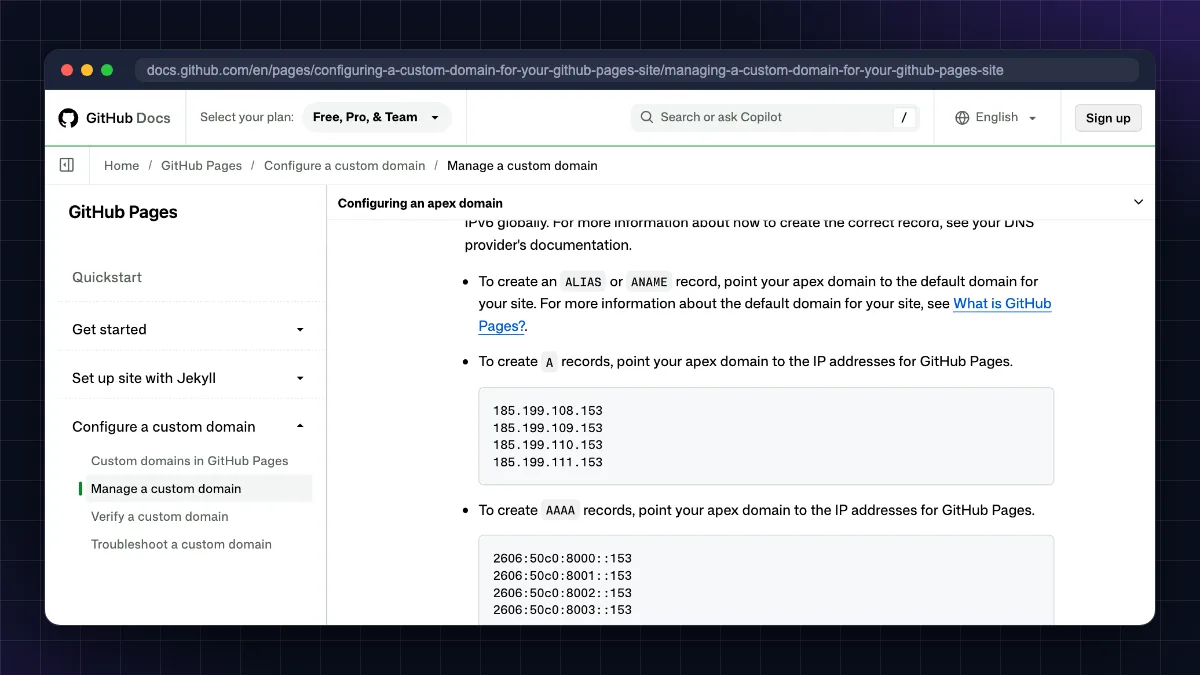Image resolution: width=1200 pixels, height=675 pixels.
Task: Click IP address 185.199.109.153
Action: [x=548, y=428]
